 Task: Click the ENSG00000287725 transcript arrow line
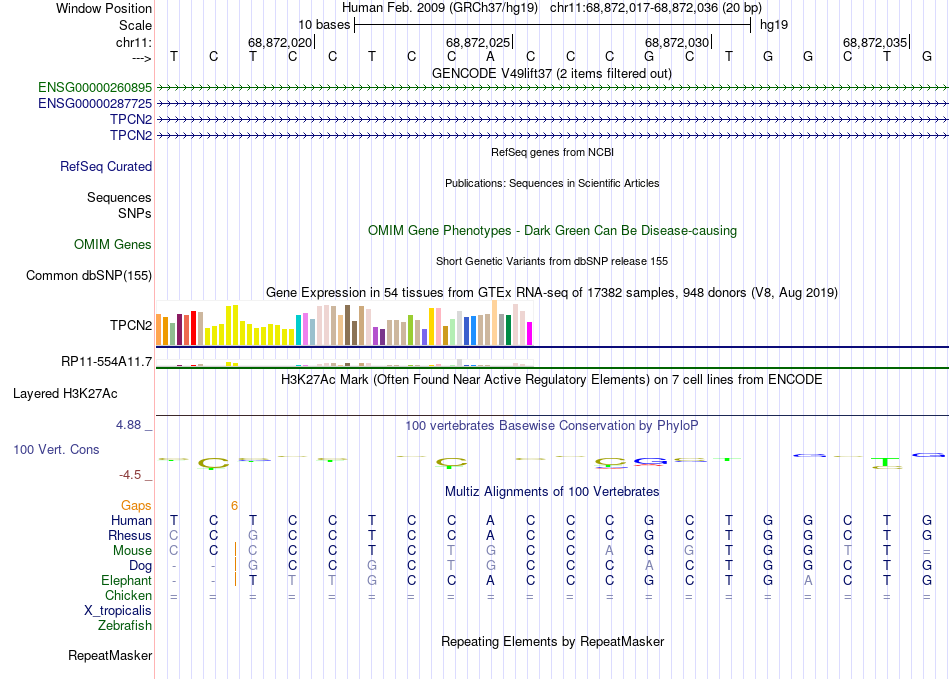coord(552,104)
